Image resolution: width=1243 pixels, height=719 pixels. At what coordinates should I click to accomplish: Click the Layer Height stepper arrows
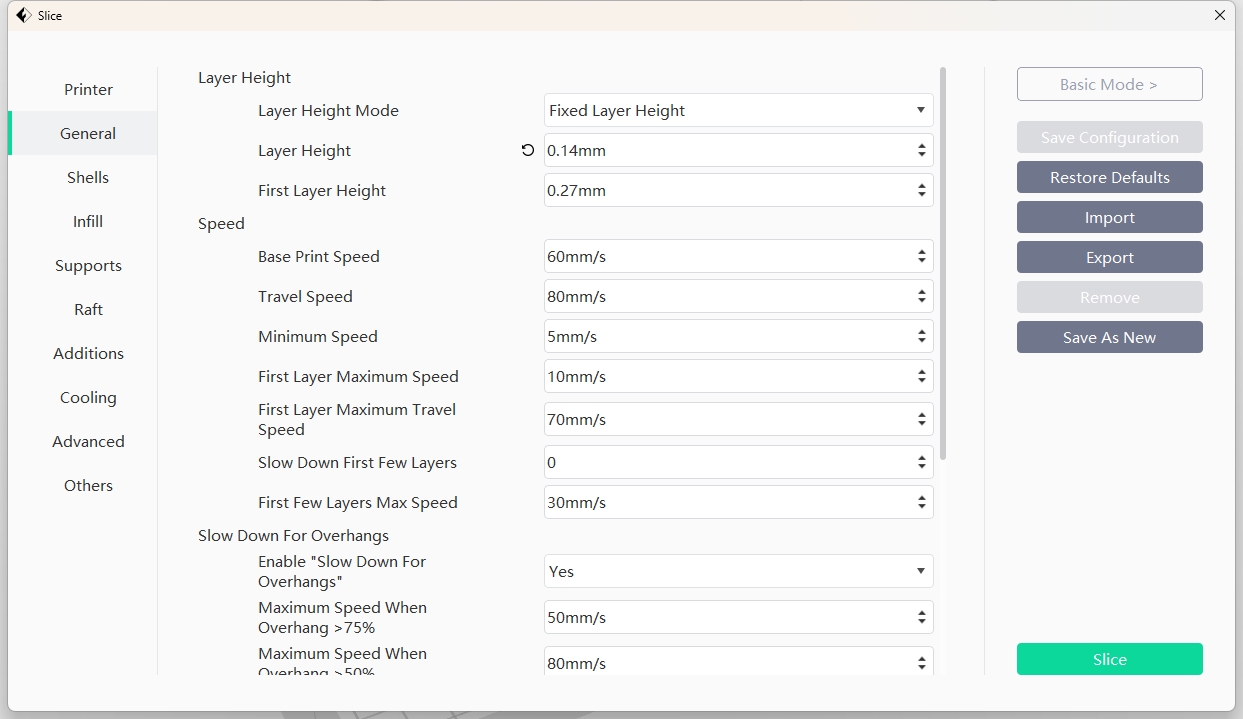[x=921, y=151]
